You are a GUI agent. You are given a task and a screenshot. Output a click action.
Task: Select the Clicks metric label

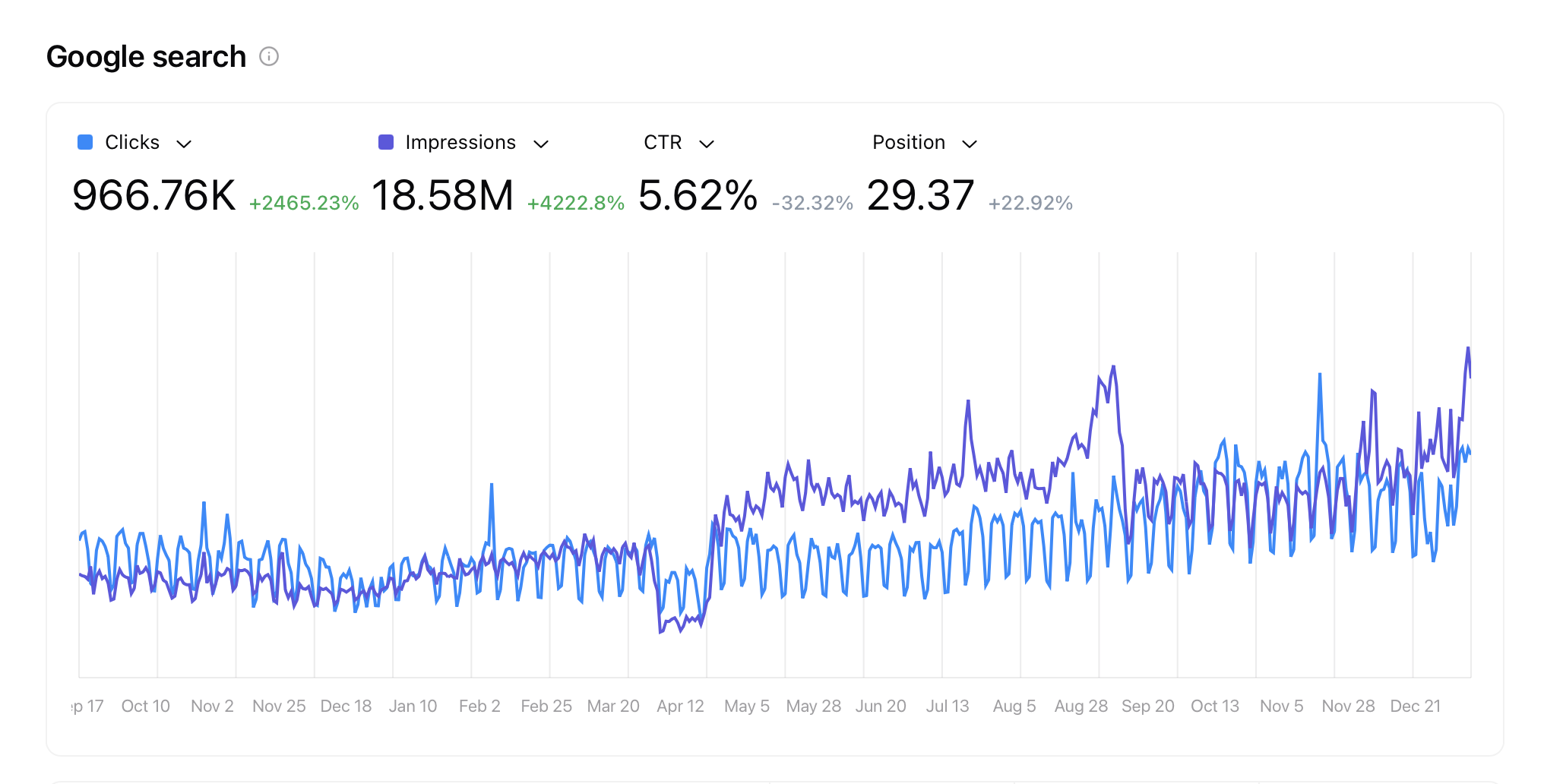[x=132, y=142]
